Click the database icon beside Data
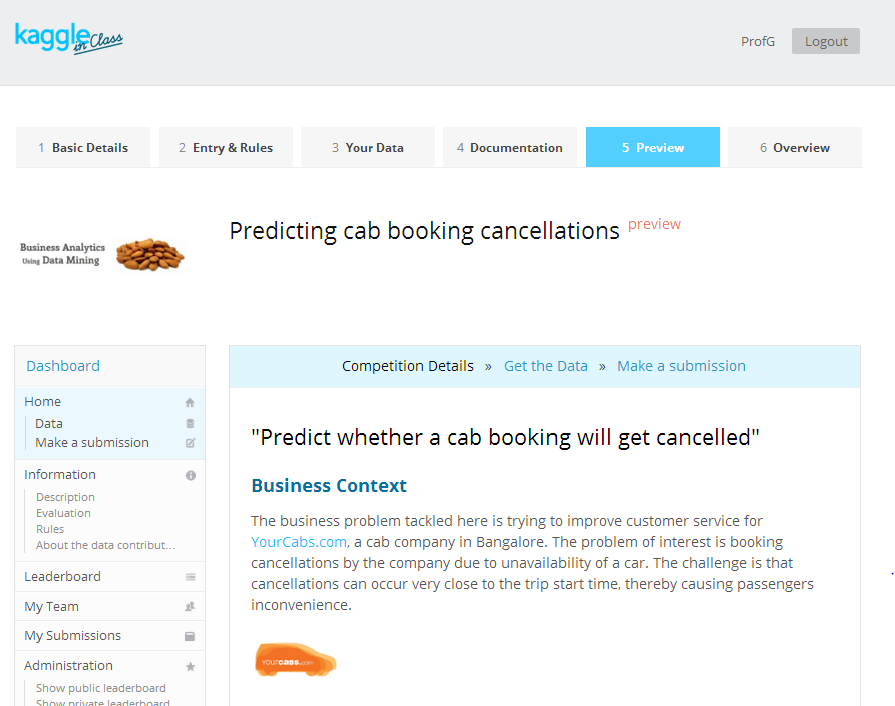Viewport: 895px width, 706px height. [190, 423]
